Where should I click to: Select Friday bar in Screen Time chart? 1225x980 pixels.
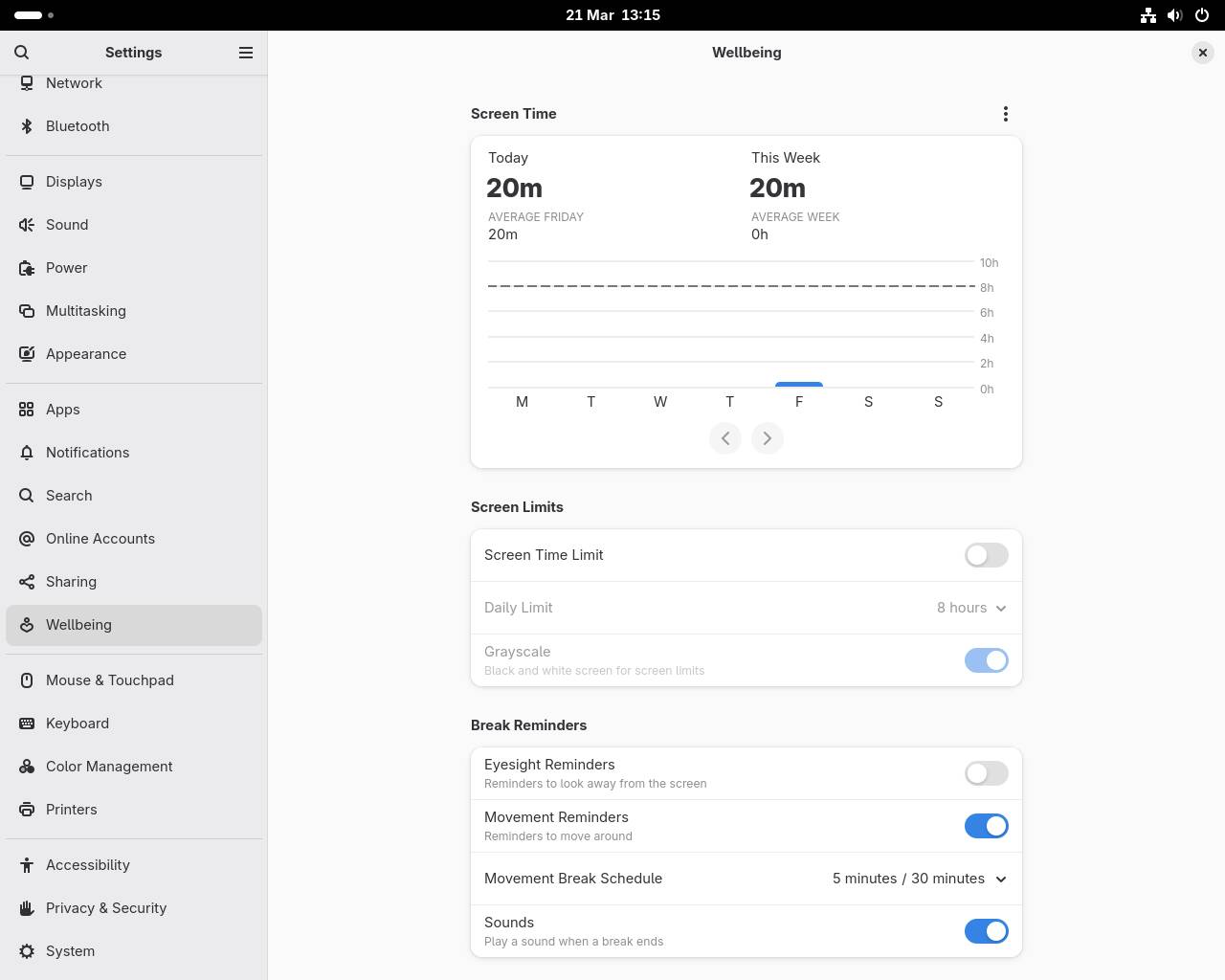799,385
